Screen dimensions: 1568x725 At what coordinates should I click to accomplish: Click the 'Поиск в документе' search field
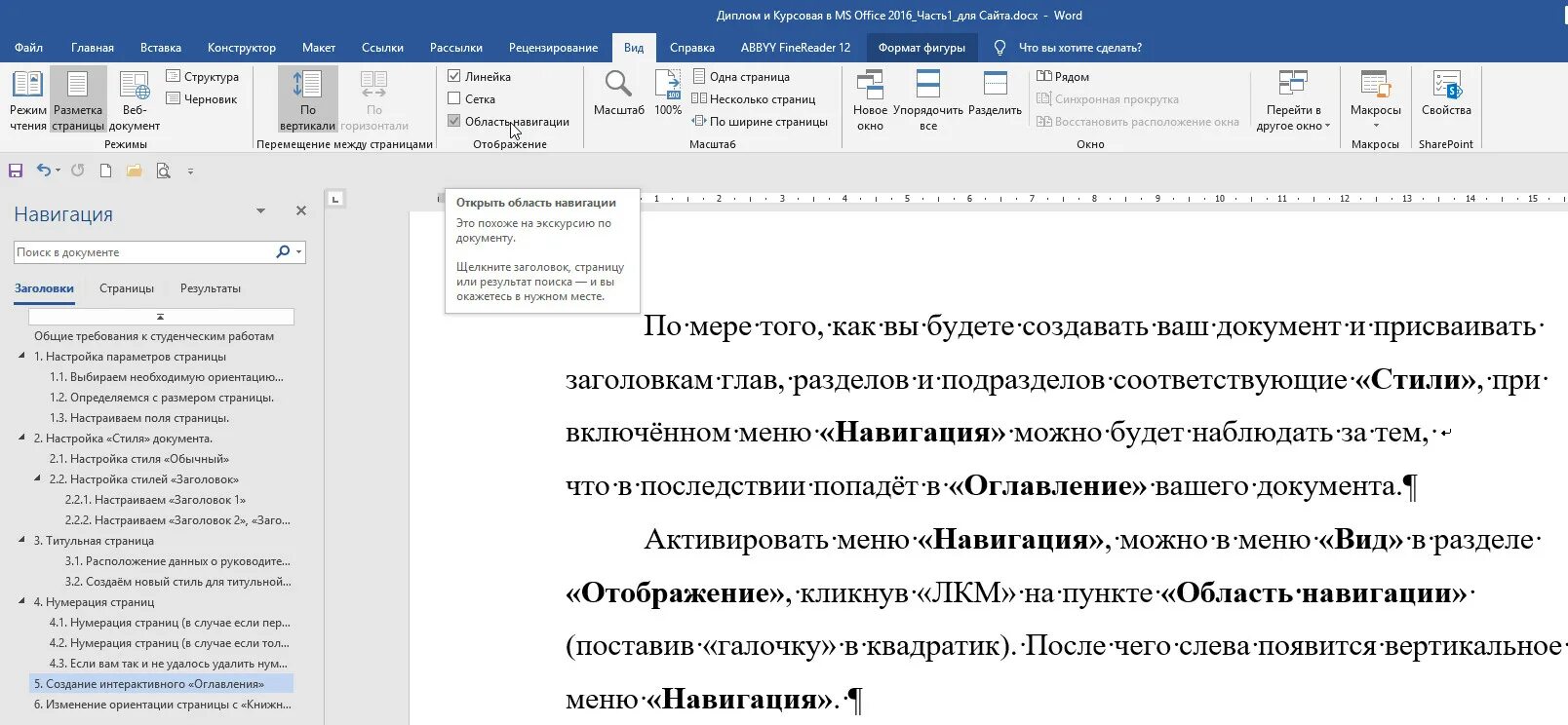coord(144,251)
